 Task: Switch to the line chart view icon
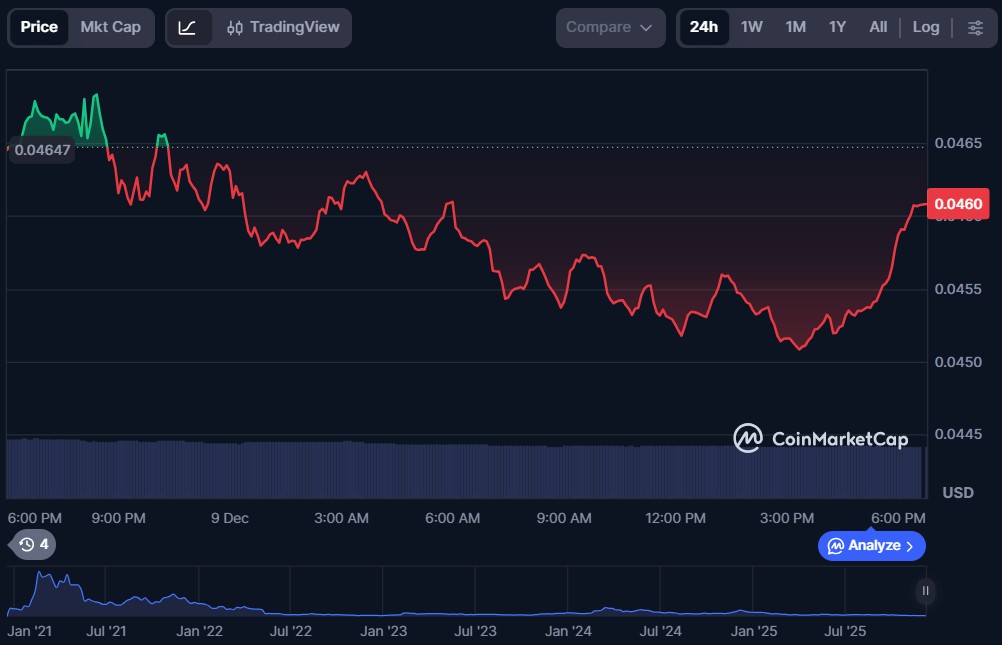click(187, 27)
